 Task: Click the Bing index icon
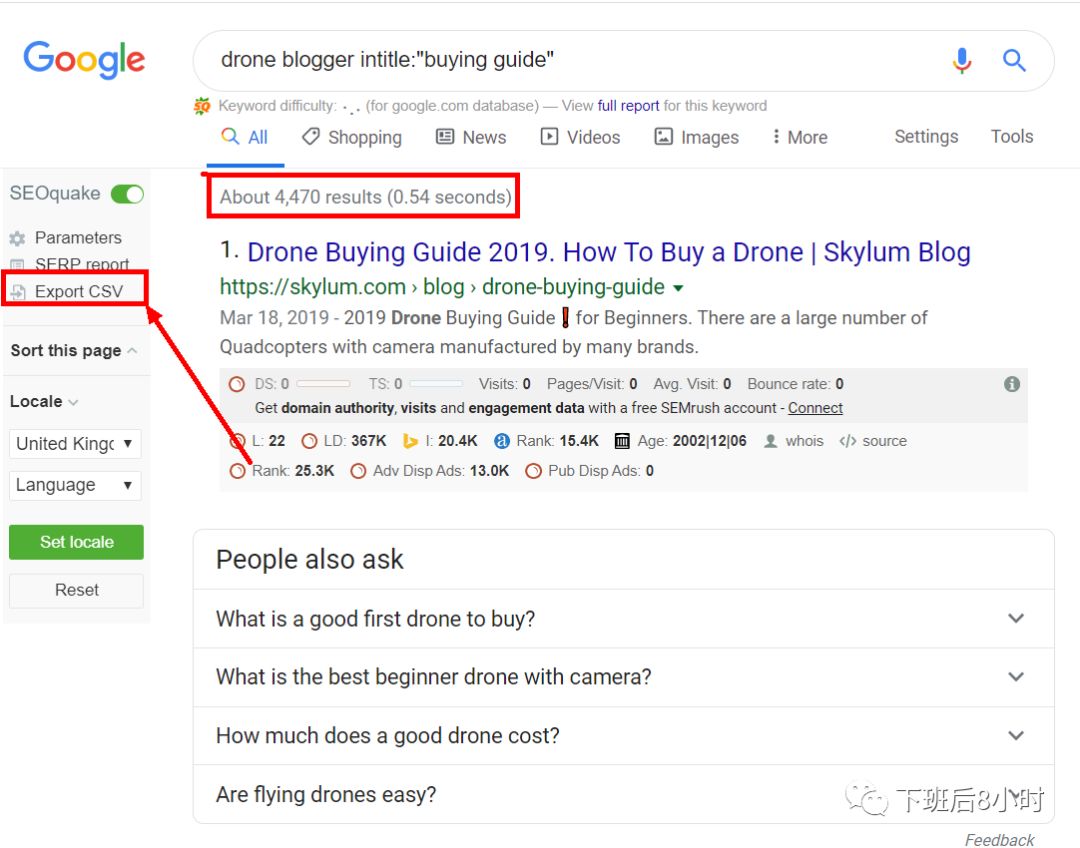(411, 441)
